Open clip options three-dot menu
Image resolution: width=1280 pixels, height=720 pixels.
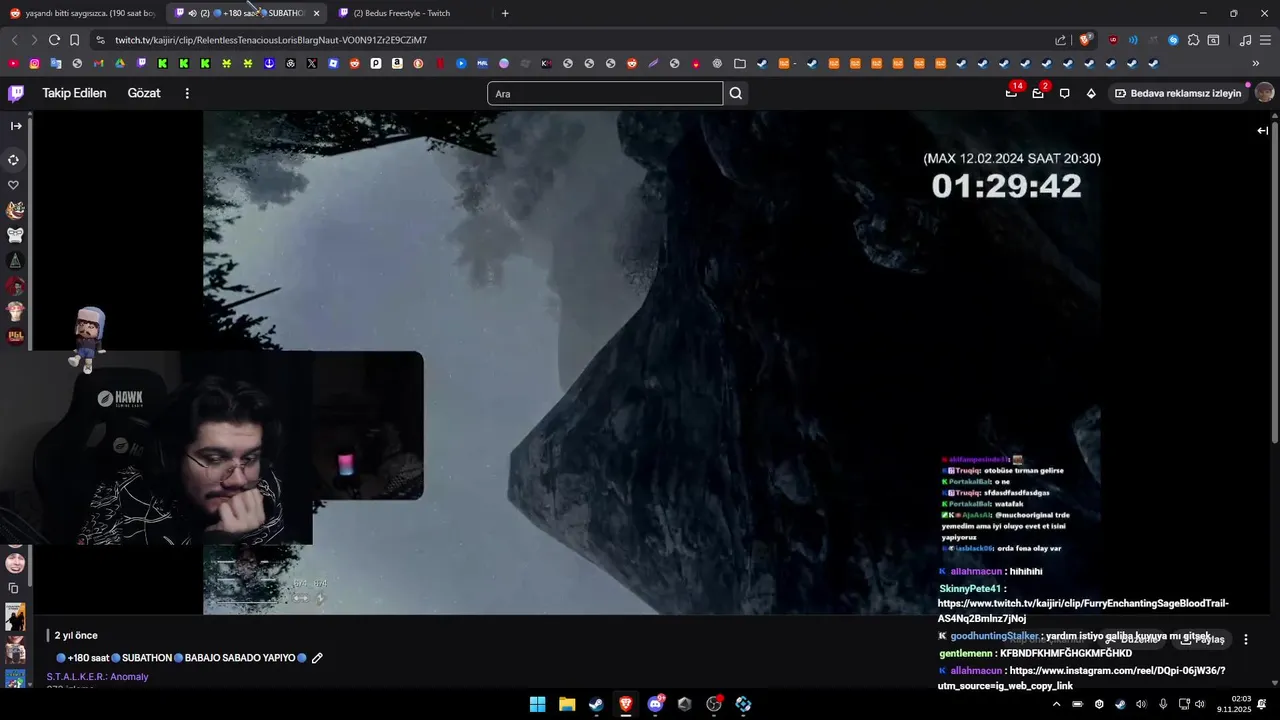point(1246,639)
